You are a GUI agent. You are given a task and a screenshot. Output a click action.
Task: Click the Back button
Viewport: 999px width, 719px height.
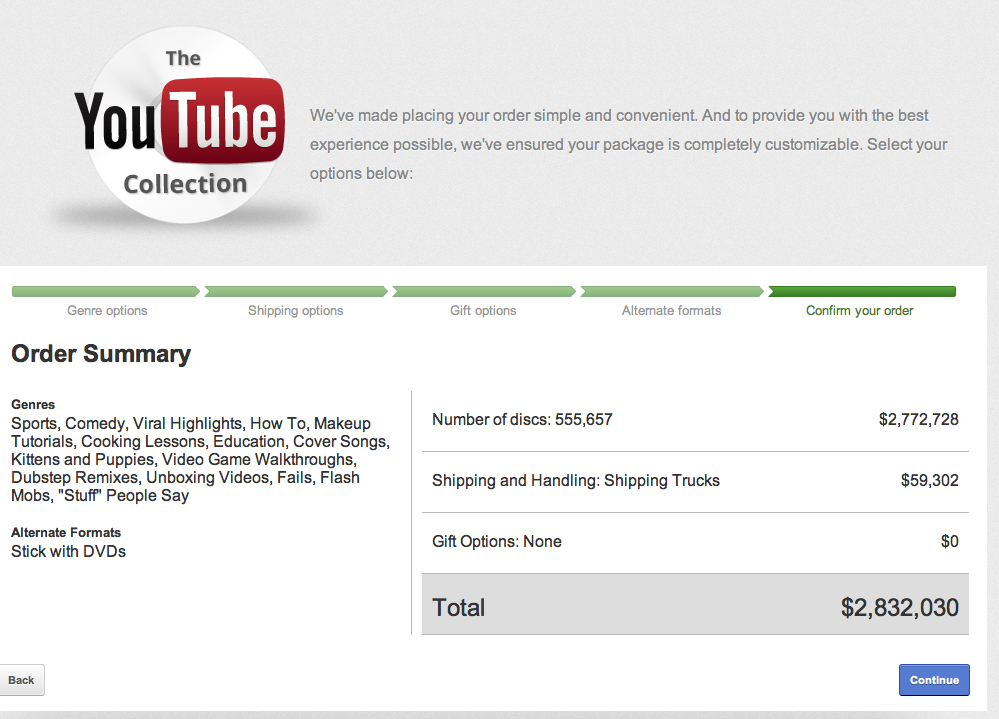[21, 680]
